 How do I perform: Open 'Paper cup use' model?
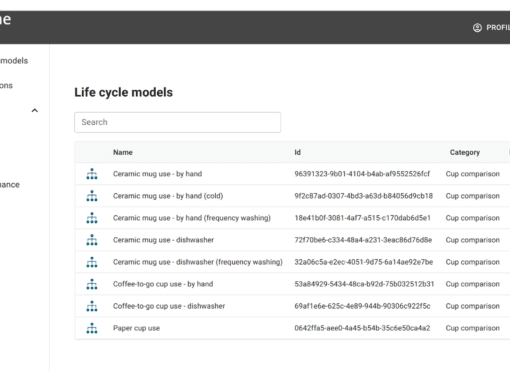(x=136, y=328)
